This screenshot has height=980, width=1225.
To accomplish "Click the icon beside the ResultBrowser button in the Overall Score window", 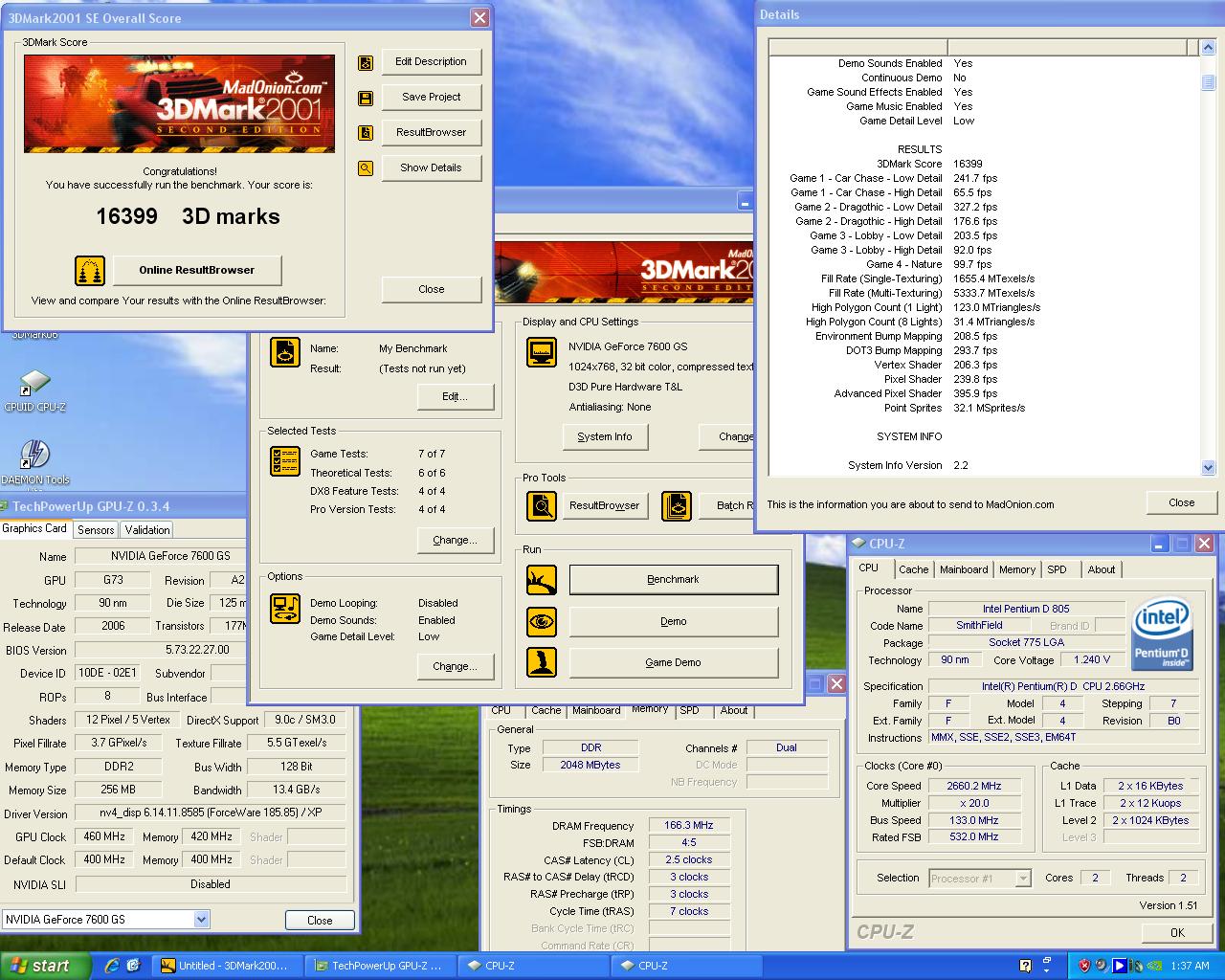I will (366, 133).
